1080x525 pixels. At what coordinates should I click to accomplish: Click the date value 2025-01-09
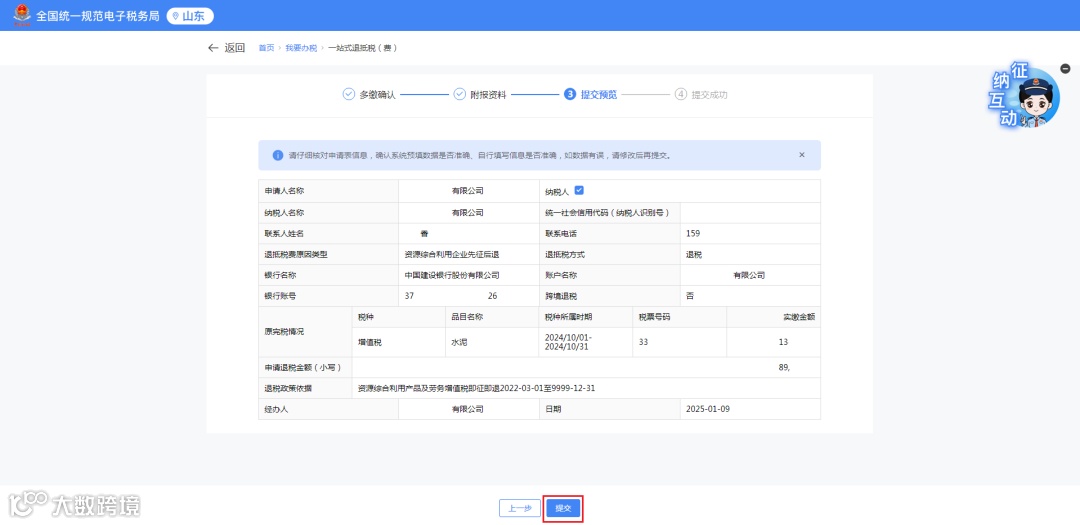[708, 409]
